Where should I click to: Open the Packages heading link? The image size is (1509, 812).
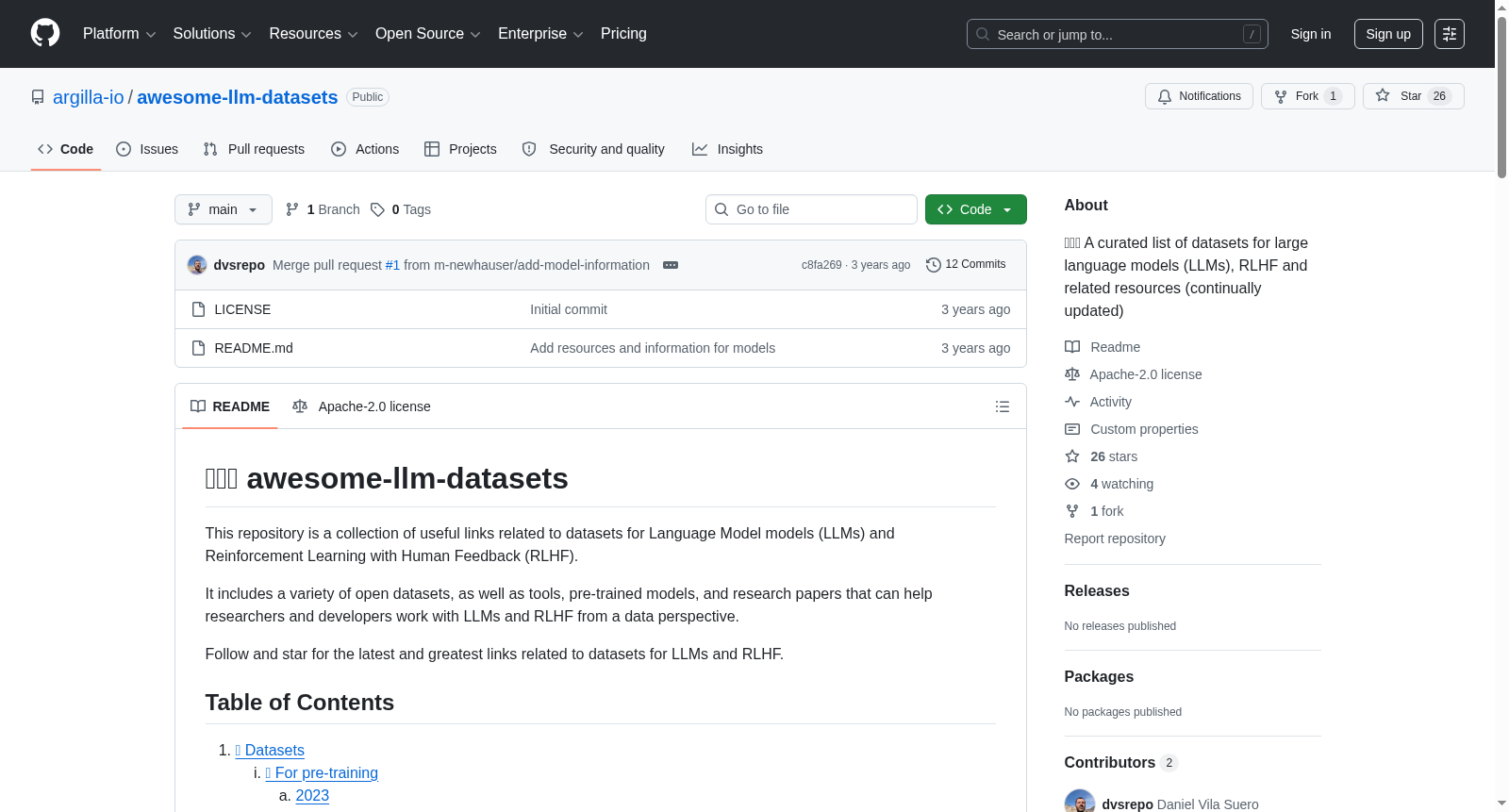tap(1099, 677)
